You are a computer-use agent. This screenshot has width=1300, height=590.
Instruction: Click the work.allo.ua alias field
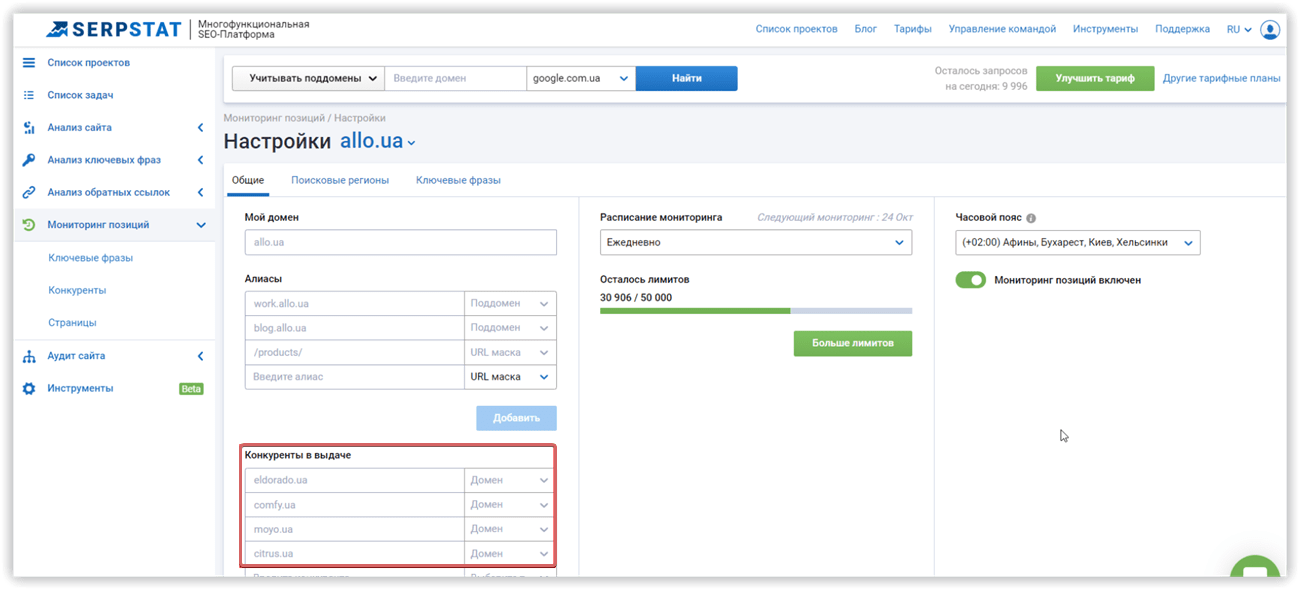pyautogui.click(x=354, y=304)
